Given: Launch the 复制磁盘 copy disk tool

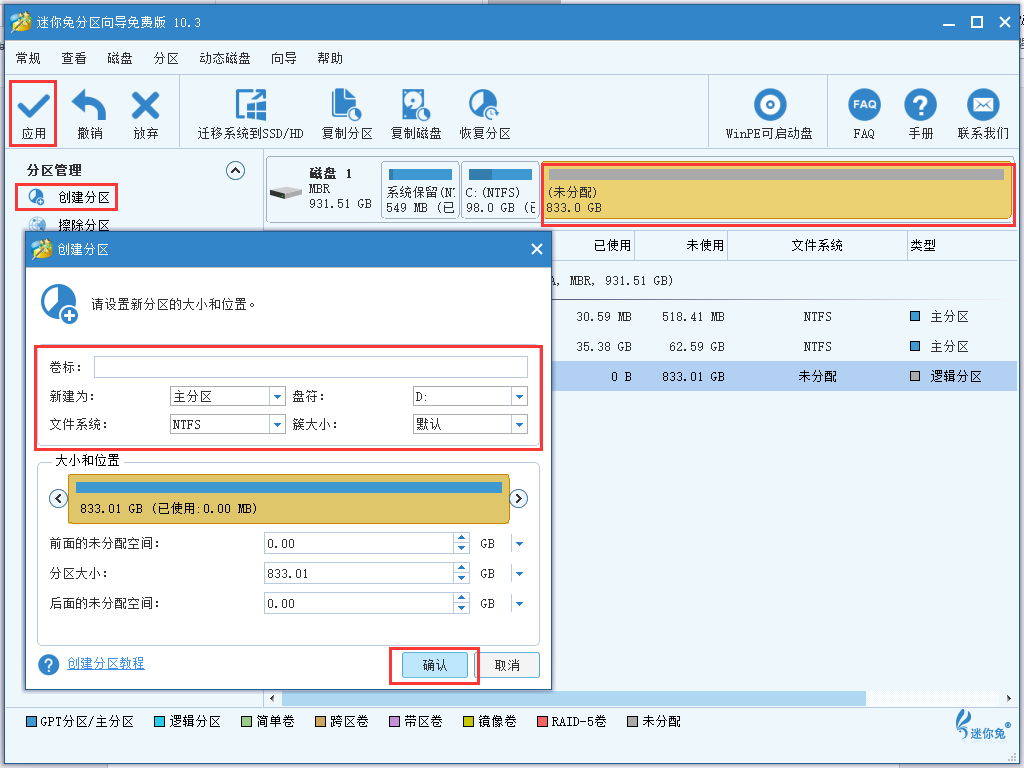Looking at the screenshot, I should pyautogui.click(x=415, y=114).
